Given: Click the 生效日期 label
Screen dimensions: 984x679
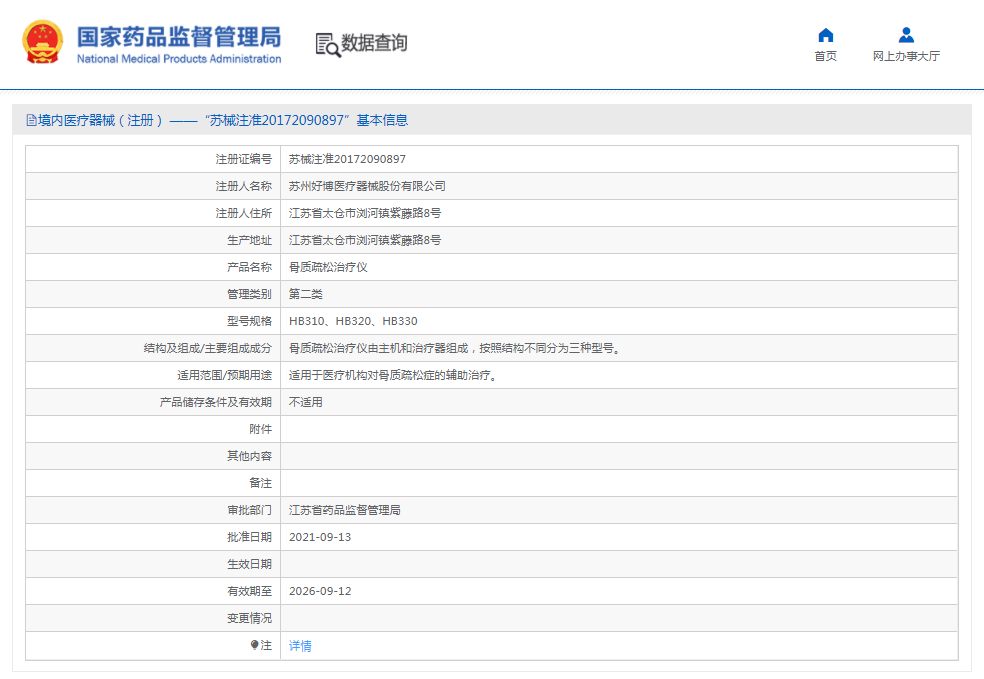Looking at the screenshot, I should click(249, 564).
